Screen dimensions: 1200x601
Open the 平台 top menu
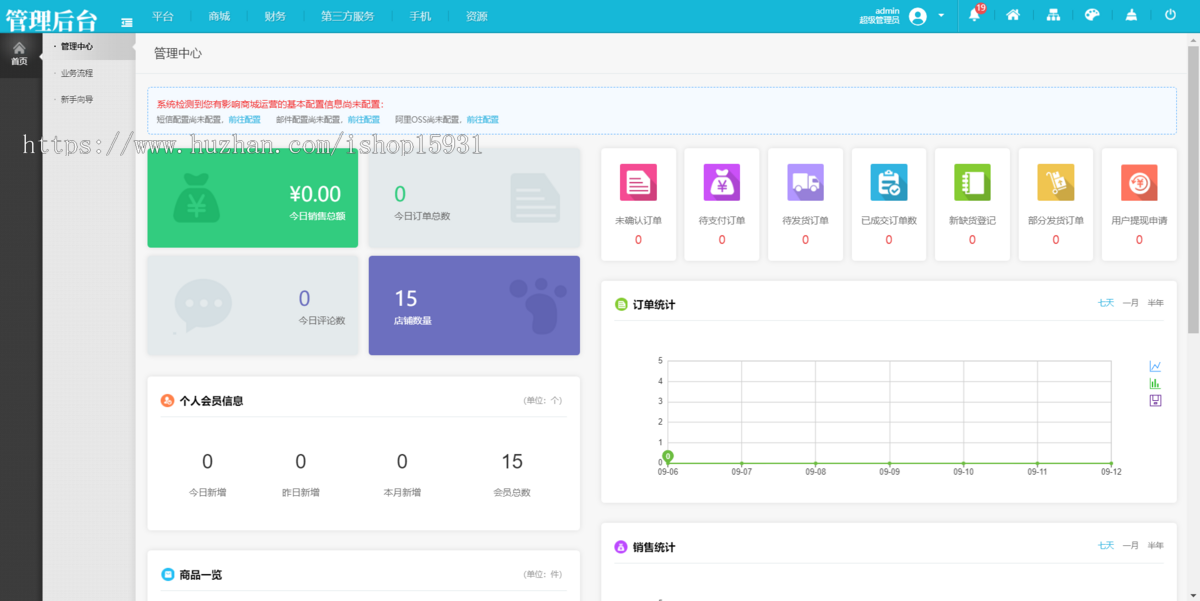click(163, 16)
